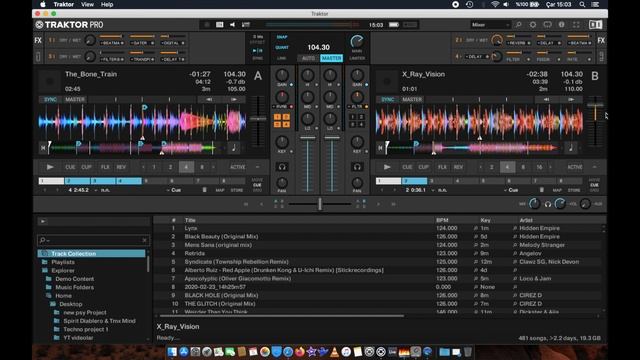The height and width of the screenshot is (360, 640).
Task: Toggle MASTER on Deck A
Action: click(75, 99)
